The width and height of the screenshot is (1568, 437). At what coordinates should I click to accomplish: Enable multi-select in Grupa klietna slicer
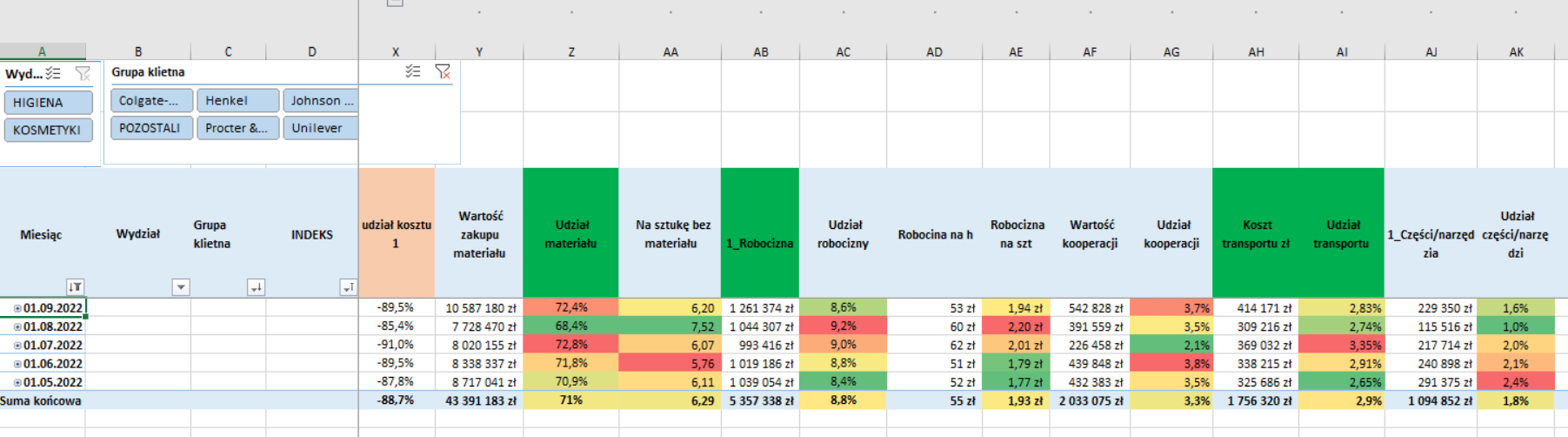(413, 71)
